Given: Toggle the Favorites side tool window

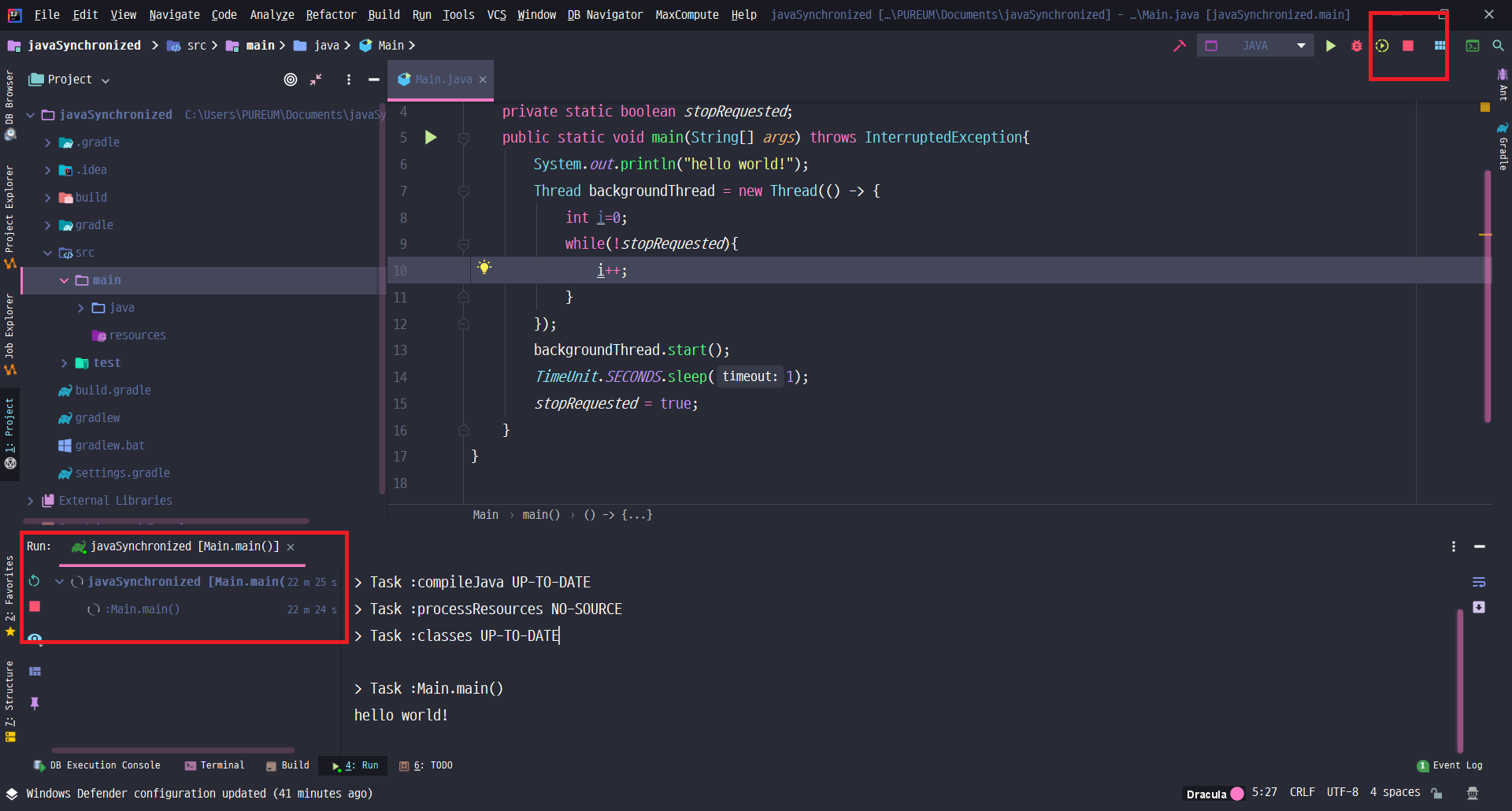Looking at the screenshot, I should 9,598.
